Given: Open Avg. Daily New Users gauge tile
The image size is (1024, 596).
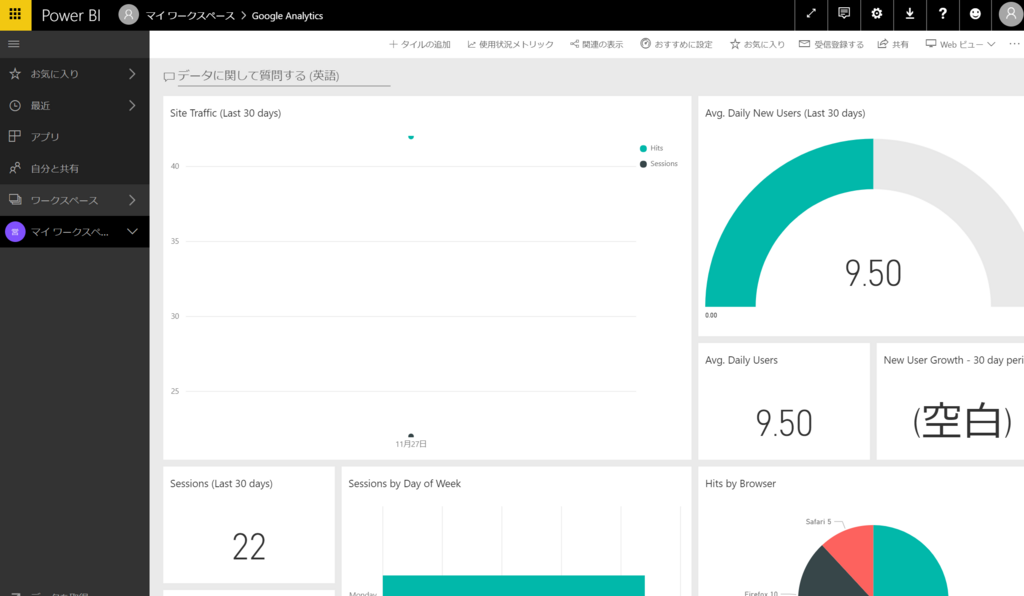Looking at the screenshot, I should point(861,216).
